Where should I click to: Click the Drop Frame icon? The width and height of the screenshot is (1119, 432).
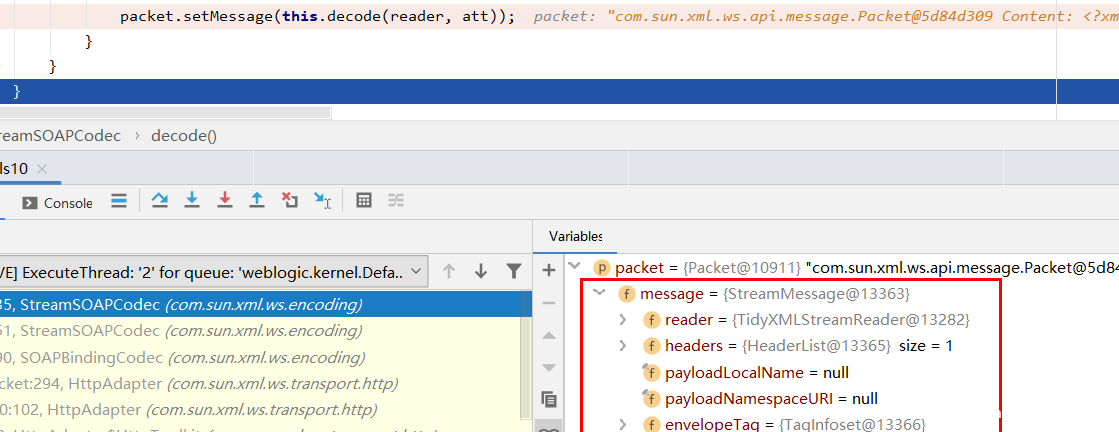coord(289,200)
